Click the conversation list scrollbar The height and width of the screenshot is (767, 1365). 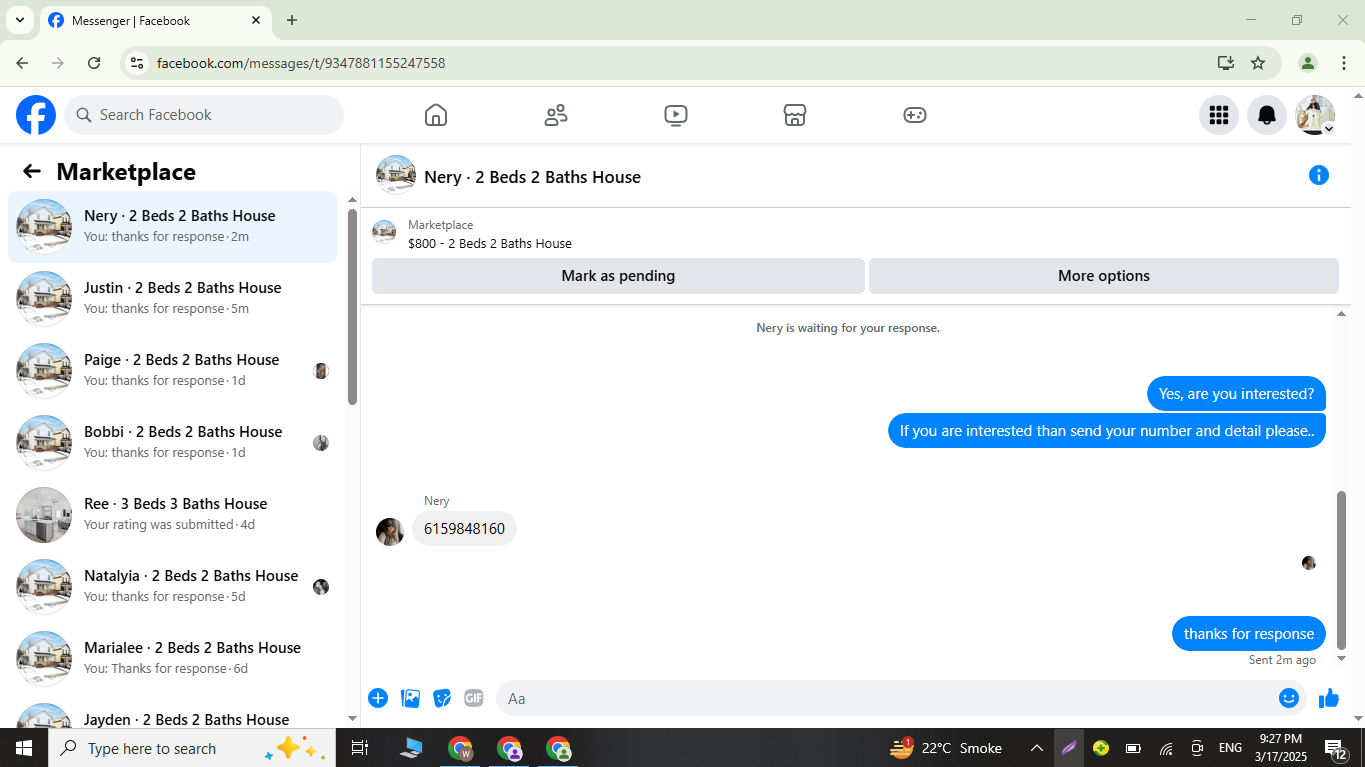pyautogui.click(x=352, y=307)
